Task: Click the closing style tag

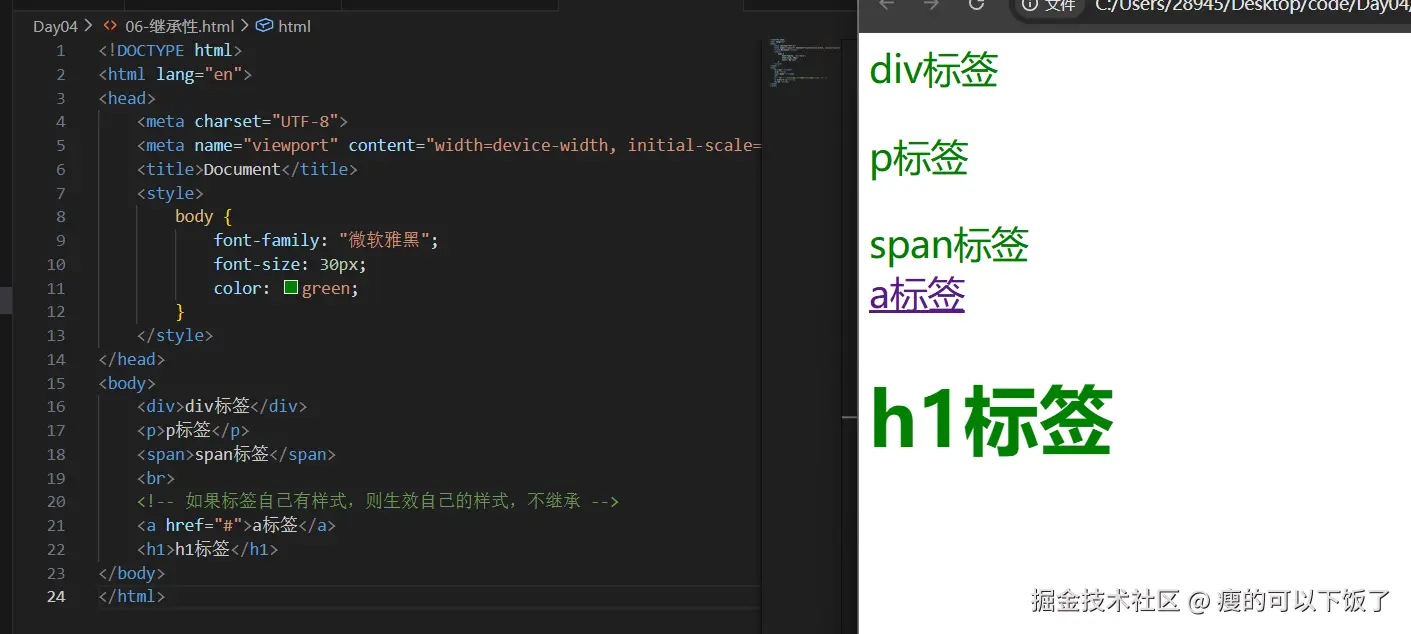Action: click(x=175, y=335)
